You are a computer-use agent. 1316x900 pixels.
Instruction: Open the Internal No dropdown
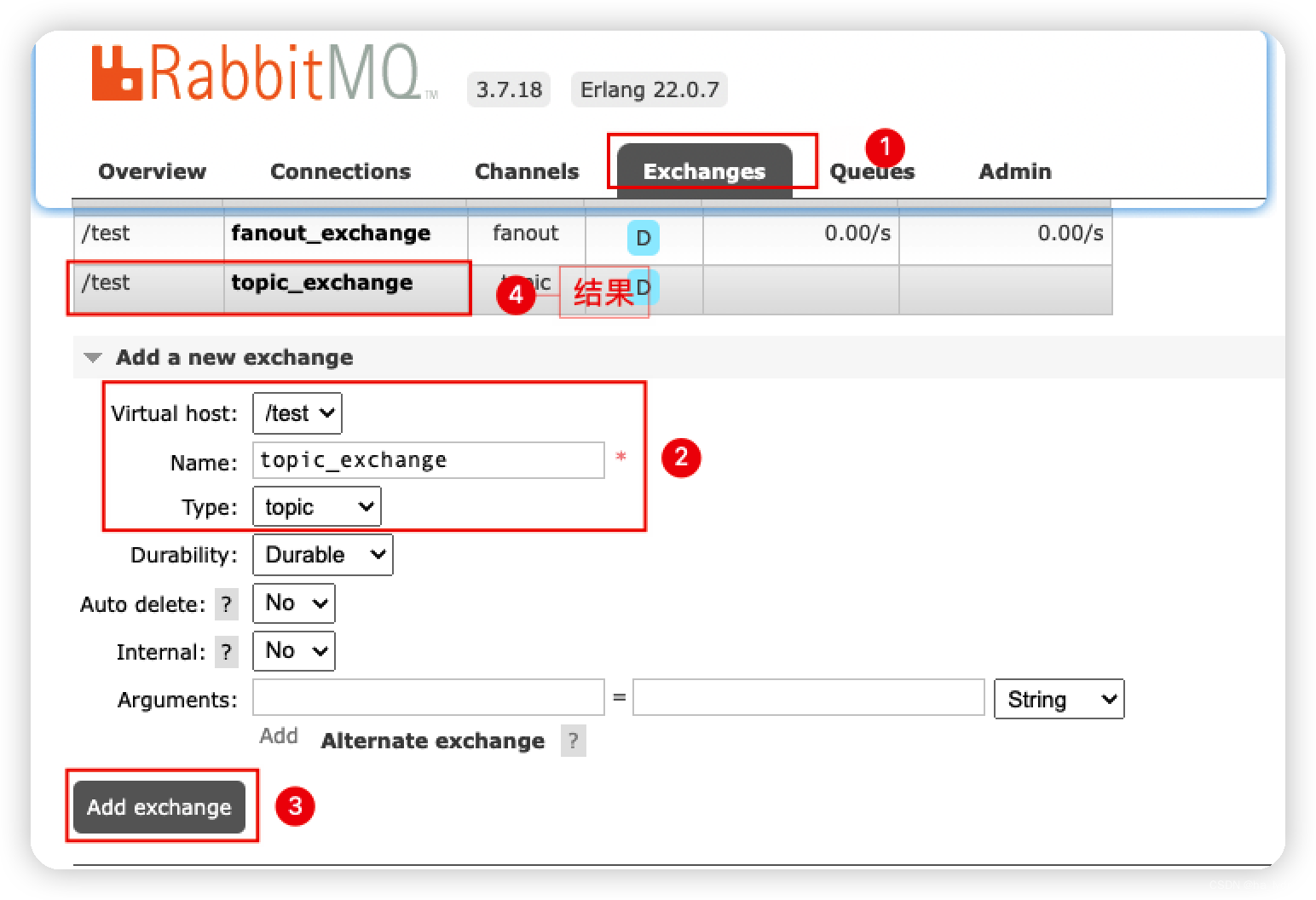(294, 651)
